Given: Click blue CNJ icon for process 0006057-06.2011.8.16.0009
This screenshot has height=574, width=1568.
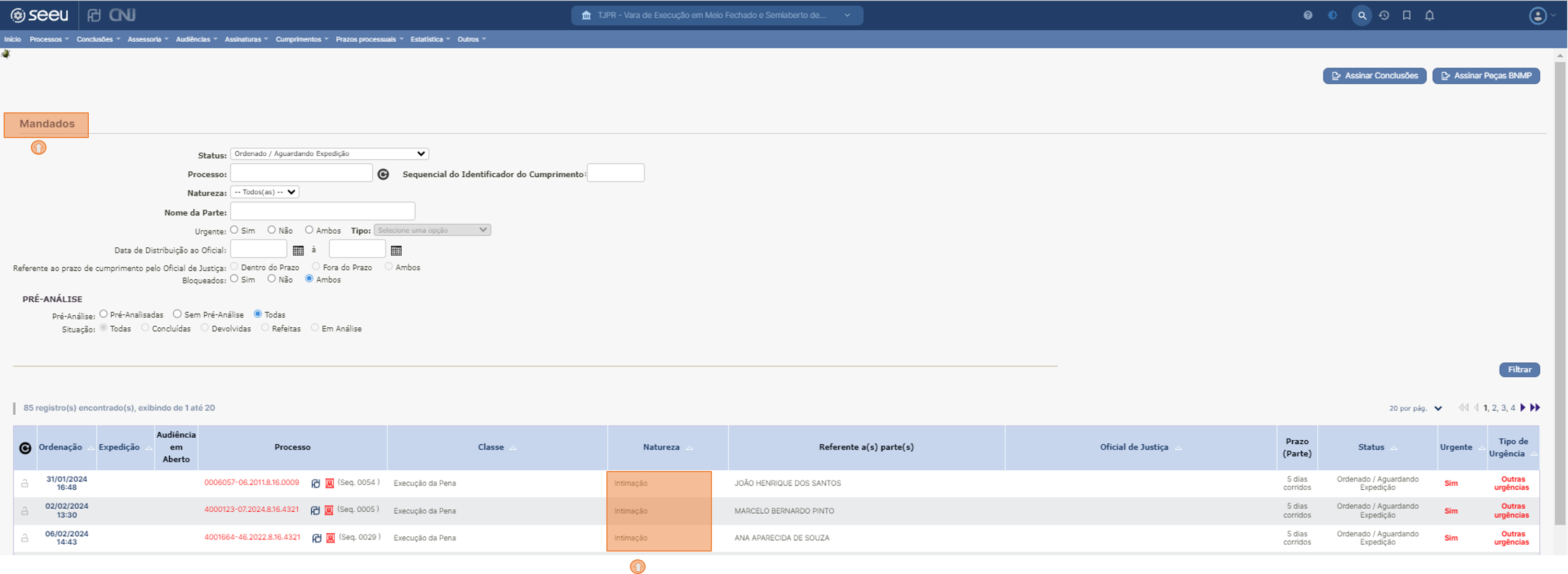Looking at the screenshot, I should click(316, 483).
